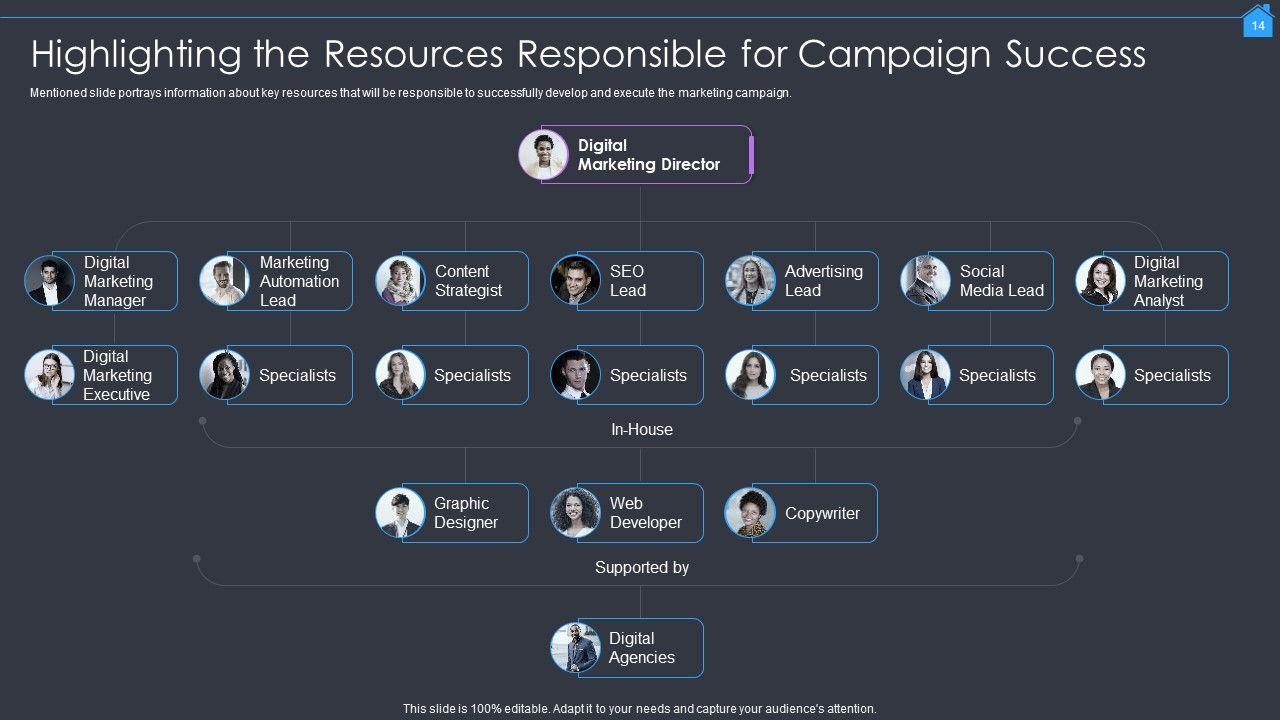The height and width of the screenshot is (720, 1280).
Task: Click the Web Developer avatar photo
Action: pos(575,513)
